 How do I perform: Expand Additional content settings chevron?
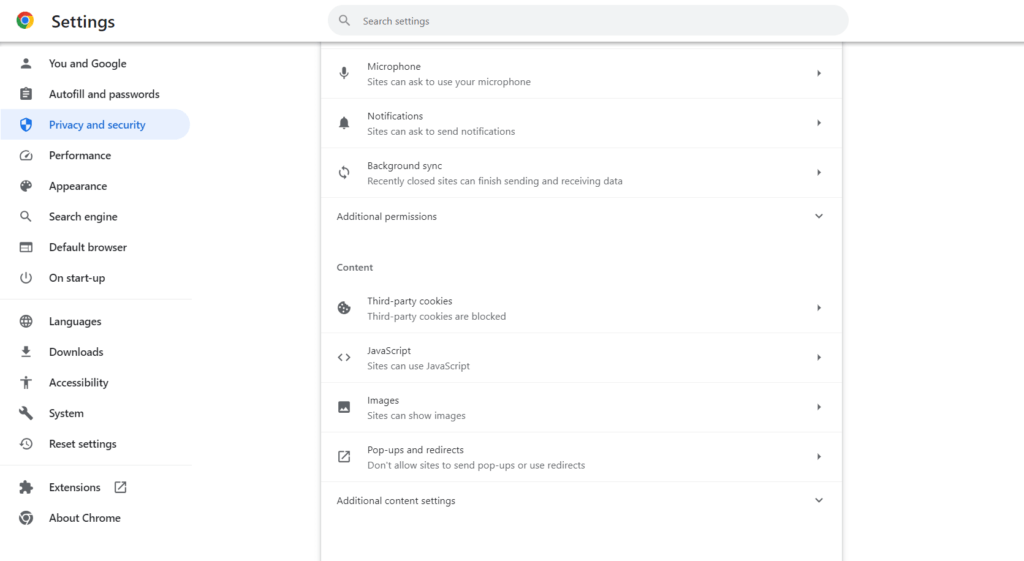point(818,500)
